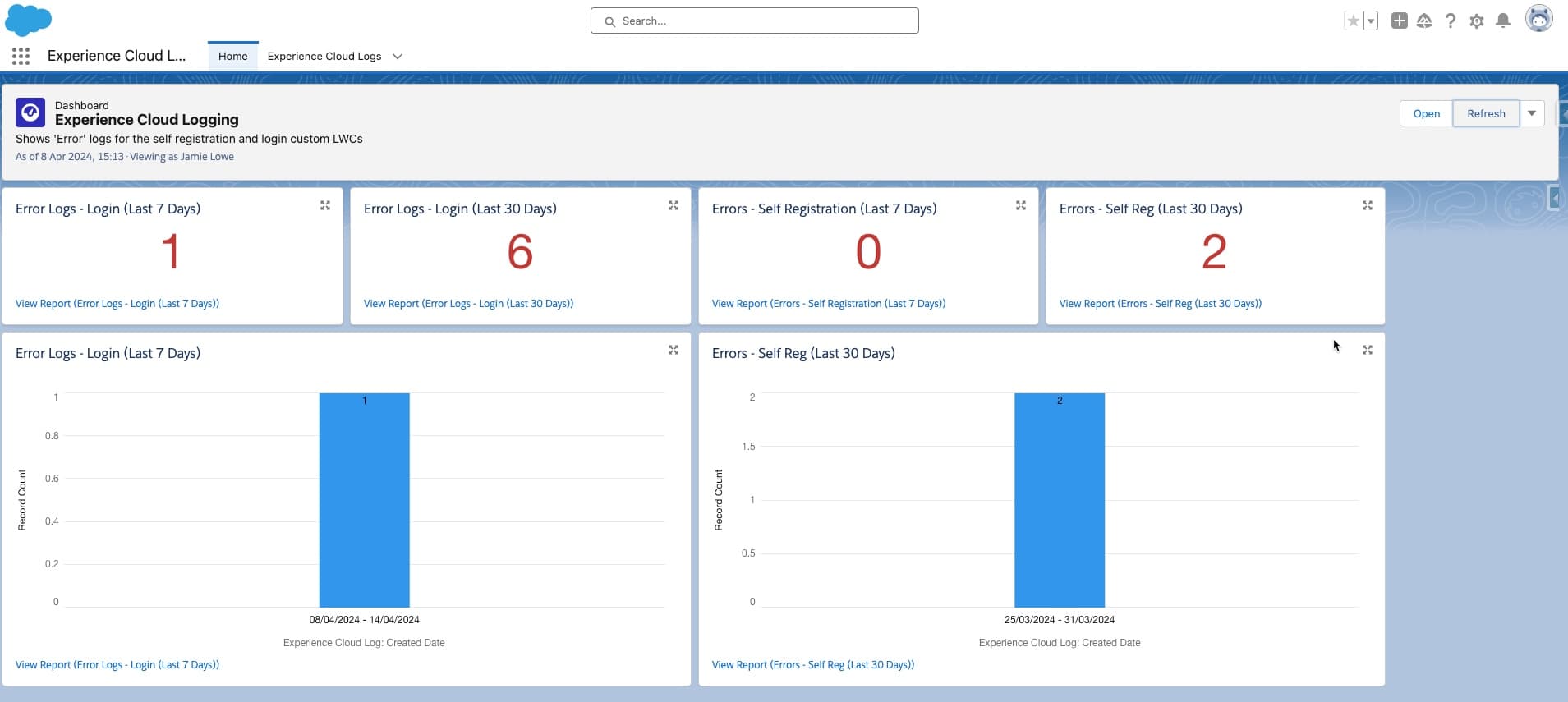Open View Report (Error Logs - Login (Last 30 Days))
Viewport: 1568px width, 702px height.
tap(469, 304)
